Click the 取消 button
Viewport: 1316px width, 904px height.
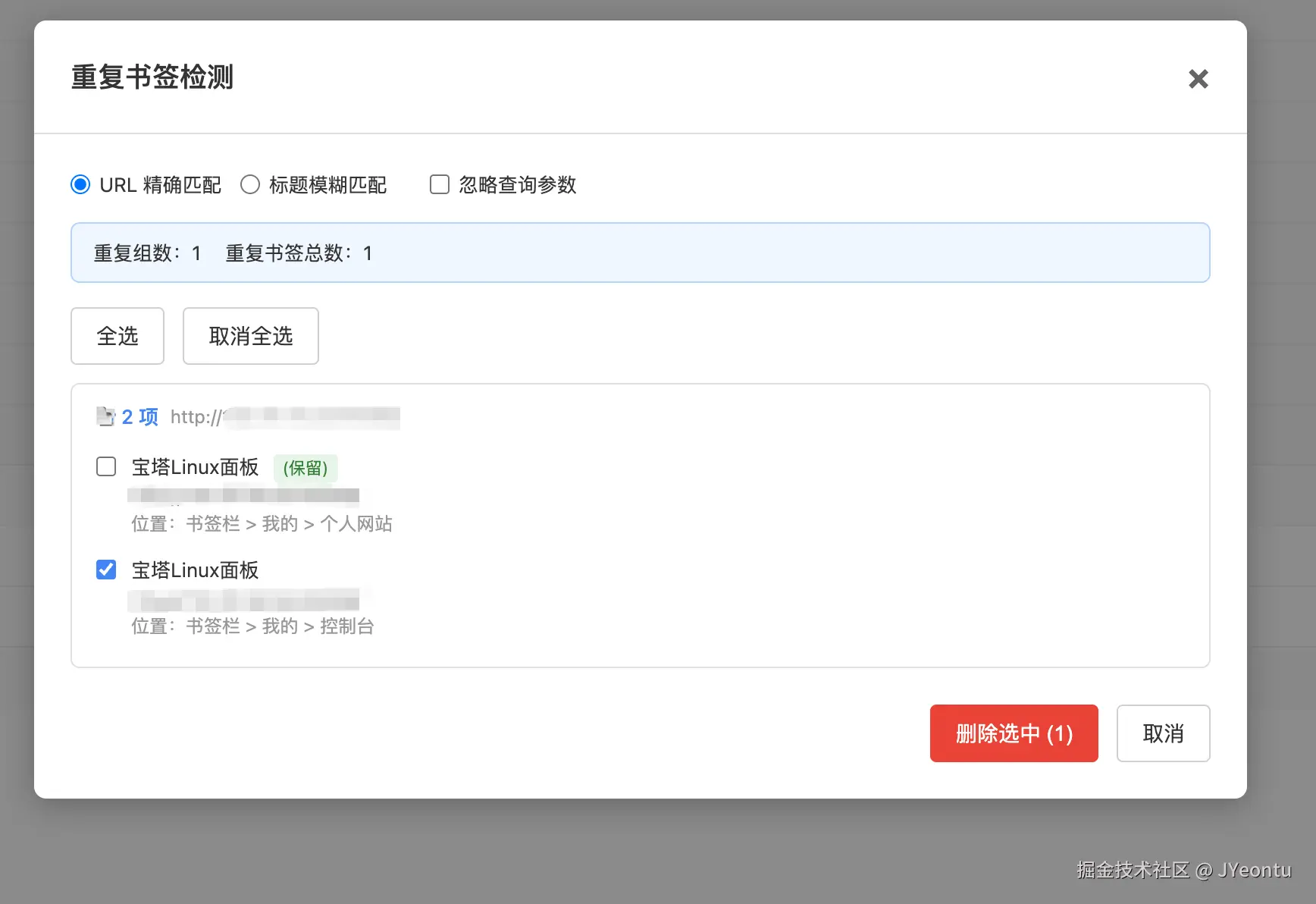1164,733
